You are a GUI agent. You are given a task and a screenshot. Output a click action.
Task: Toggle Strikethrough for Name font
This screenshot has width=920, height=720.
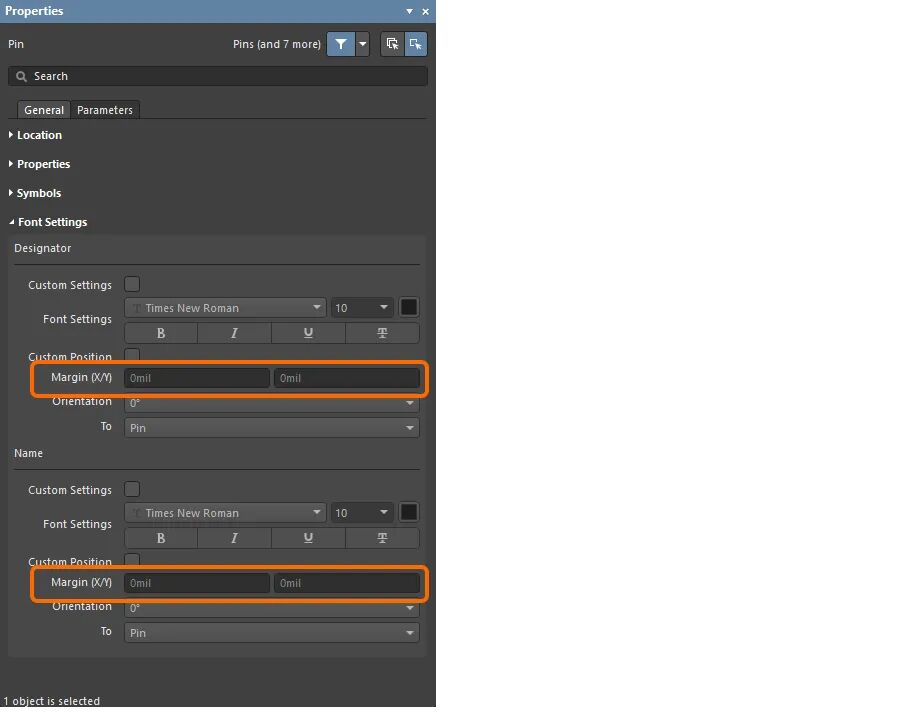382,538
